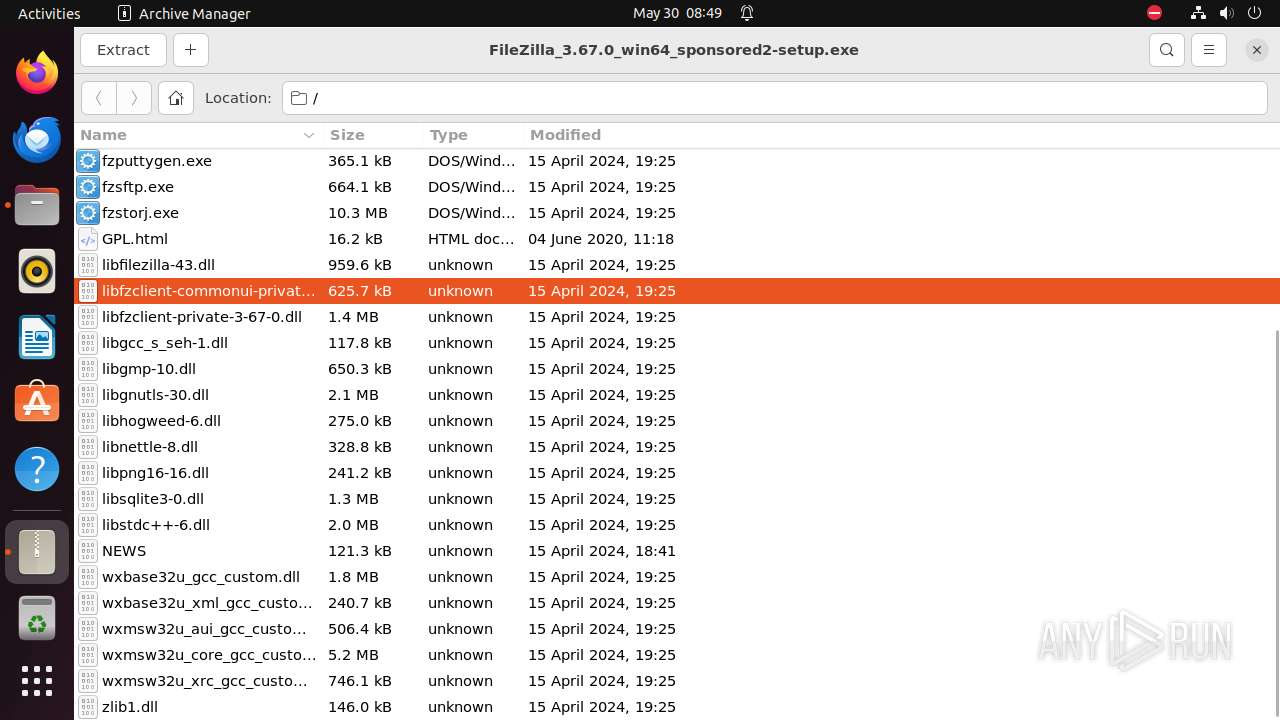
Task: Select the fzstorj.exe file icon
Action: (x=88, y=213)
